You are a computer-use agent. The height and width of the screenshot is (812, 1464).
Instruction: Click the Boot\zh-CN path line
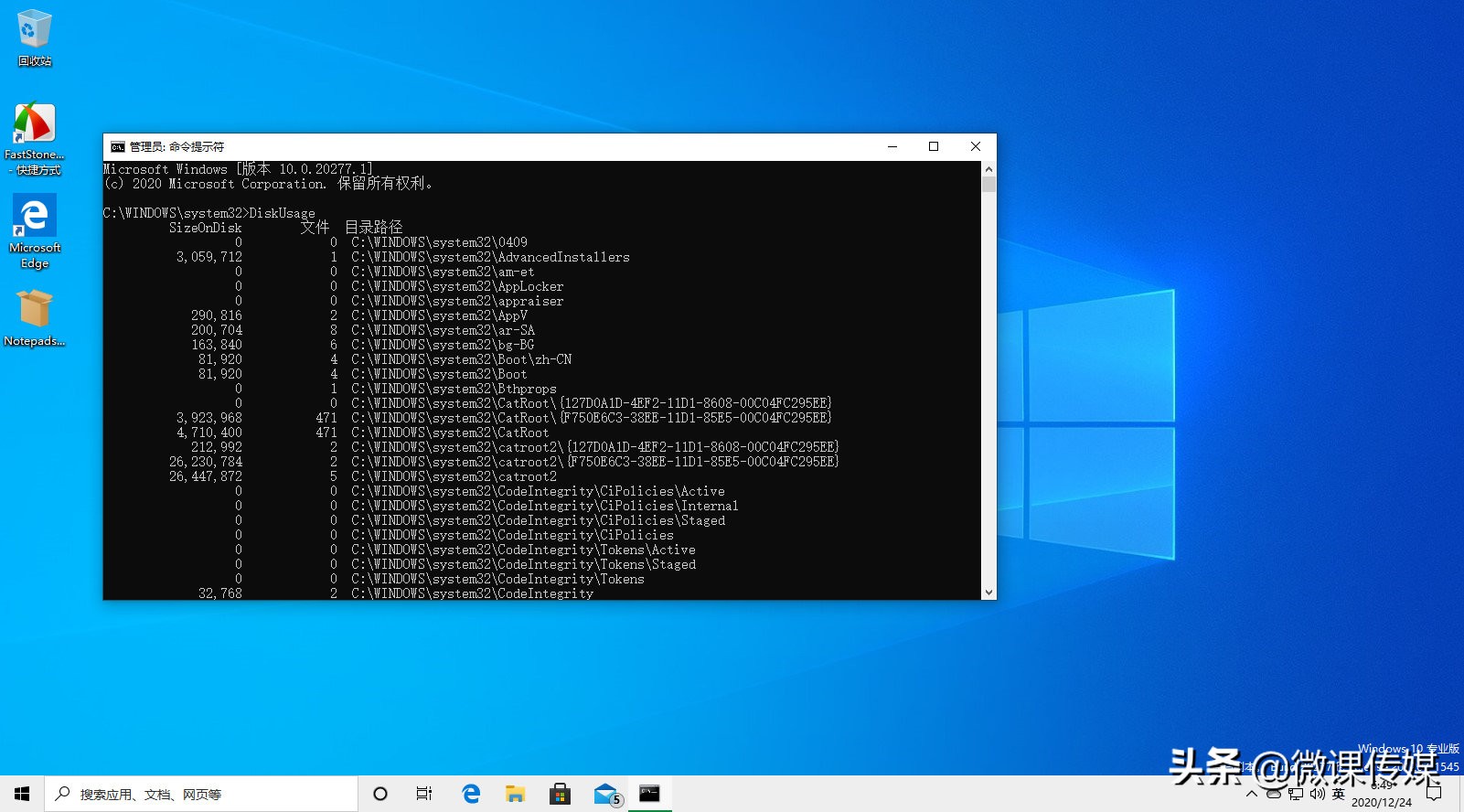[x=461, y=359]
